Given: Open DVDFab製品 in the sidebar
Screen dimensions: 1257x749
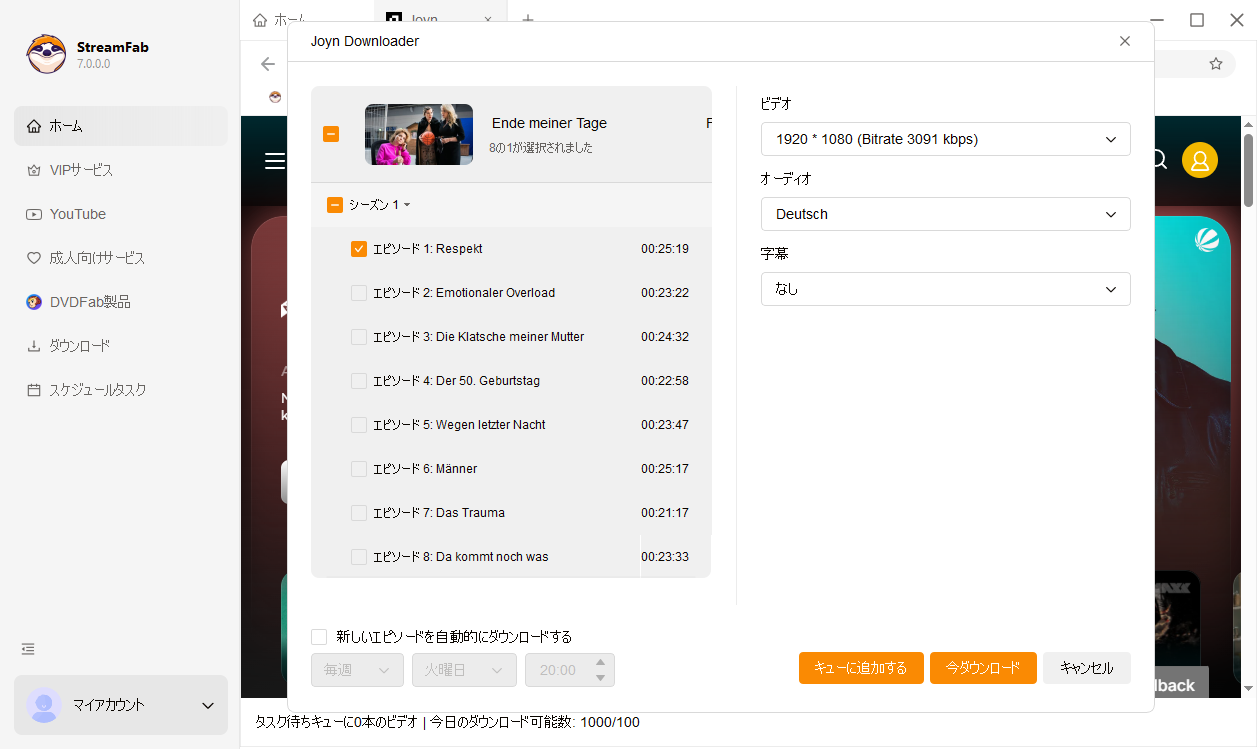Looking at the screenshot, I should (x=89, y=302).
